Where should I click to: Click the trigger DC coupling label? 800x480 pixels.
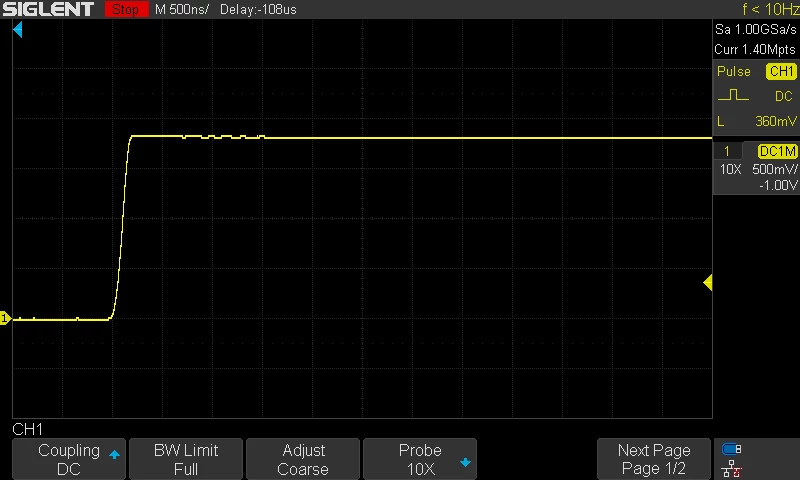point(784,96)
